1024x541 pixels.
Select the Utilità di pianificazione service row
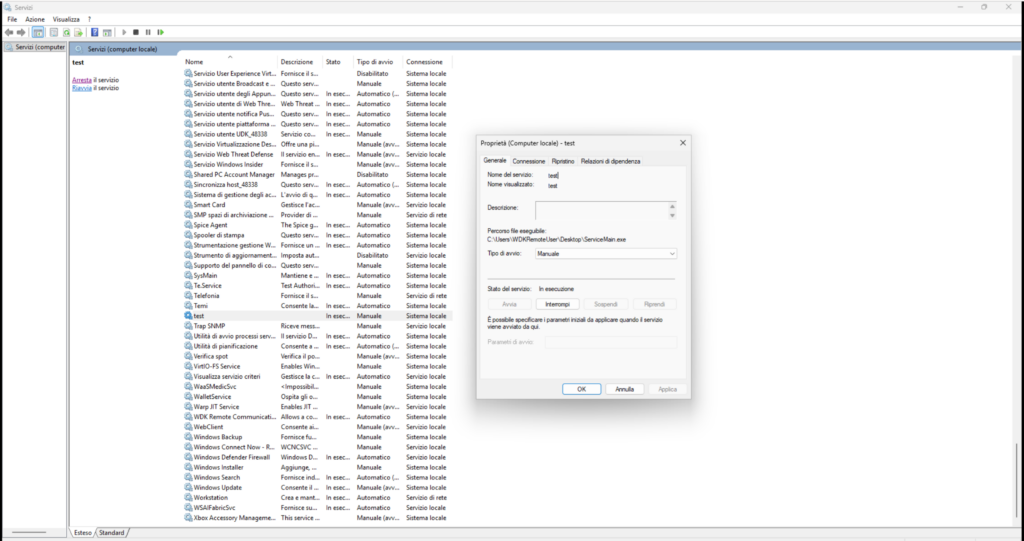coord(317,346)
